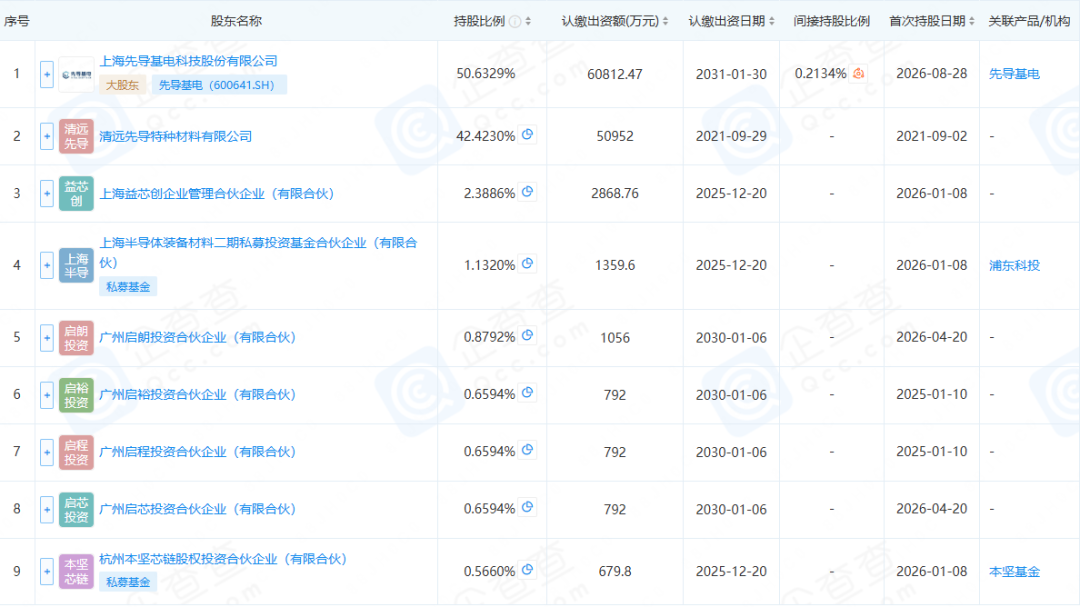
Task: Sort by 认缴出资额(万元) column arrows
Action: tap(665, 21)
